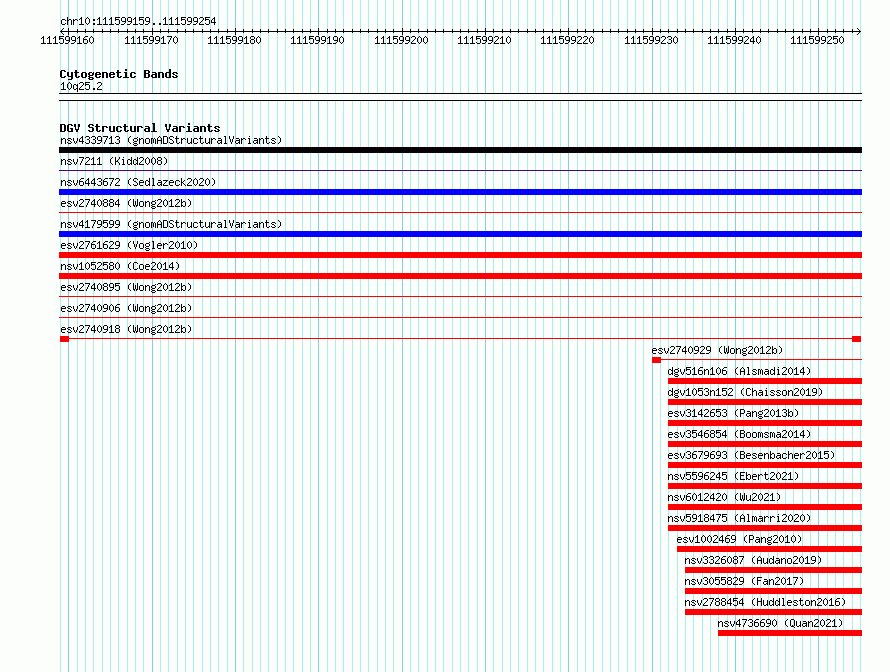Viewport: 890px width, 672px height.
Task: Open nsv1052580 (Coe2014) variant
Action: [x=120, y=266]
